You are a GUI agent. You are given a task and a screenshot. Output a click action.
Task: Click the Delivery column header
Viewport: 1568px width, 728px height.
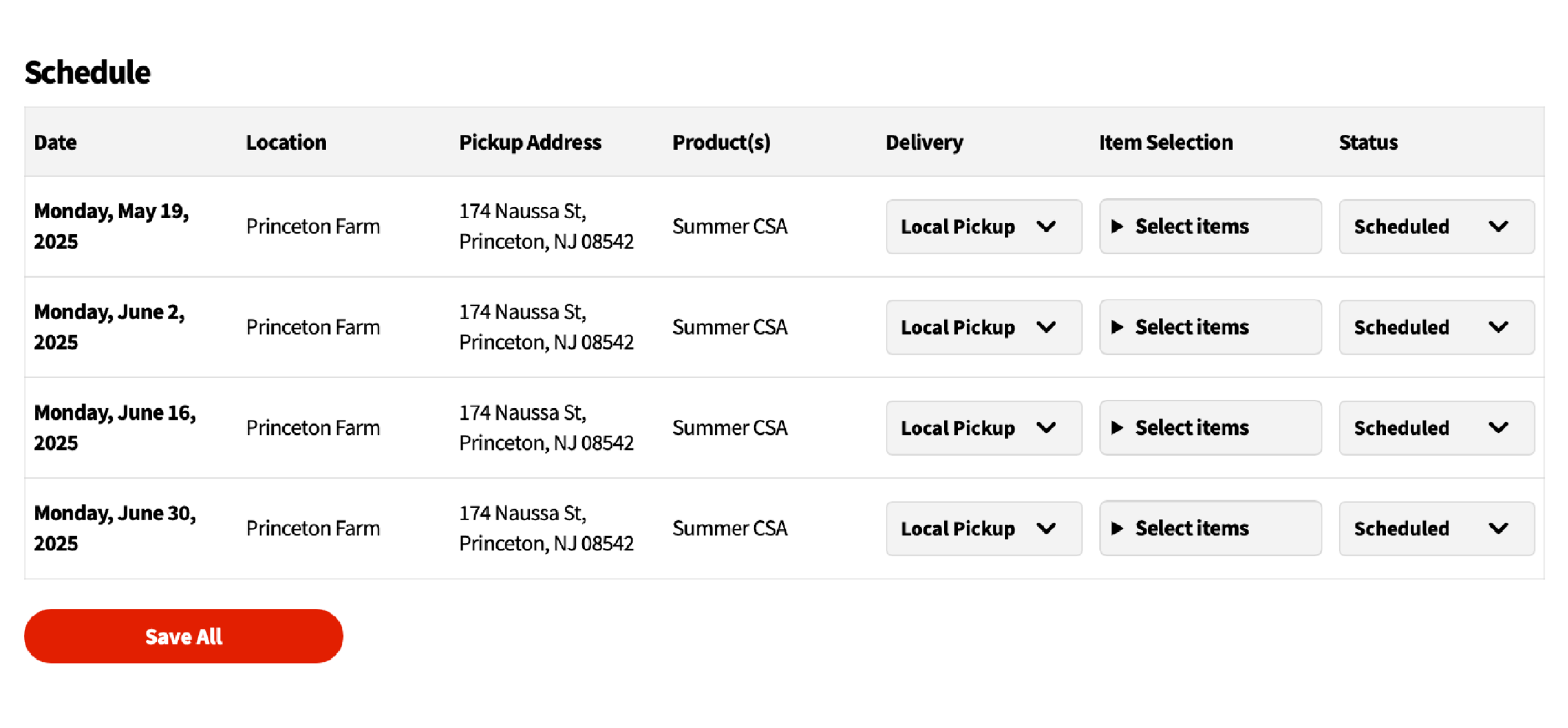(924, 143)
